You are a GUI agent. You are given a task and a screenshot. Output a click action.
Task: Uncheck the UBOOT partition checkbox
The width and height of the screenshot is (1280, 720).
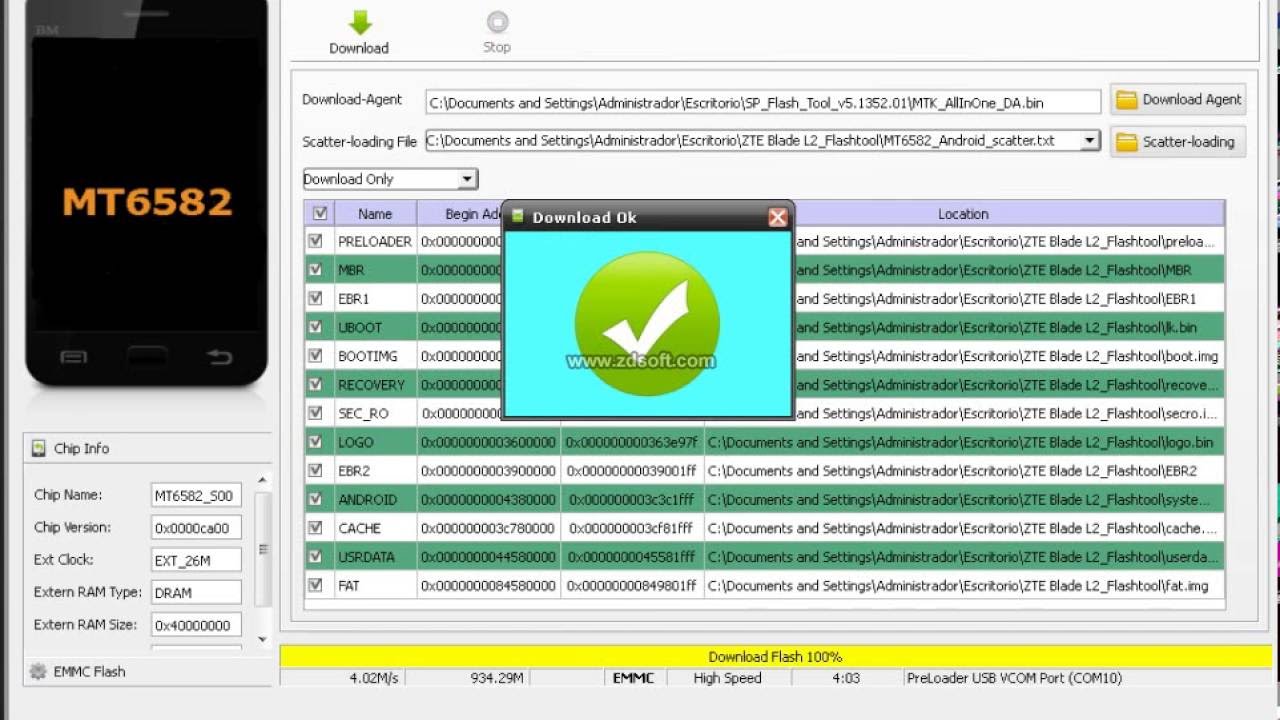pos(316,327)
